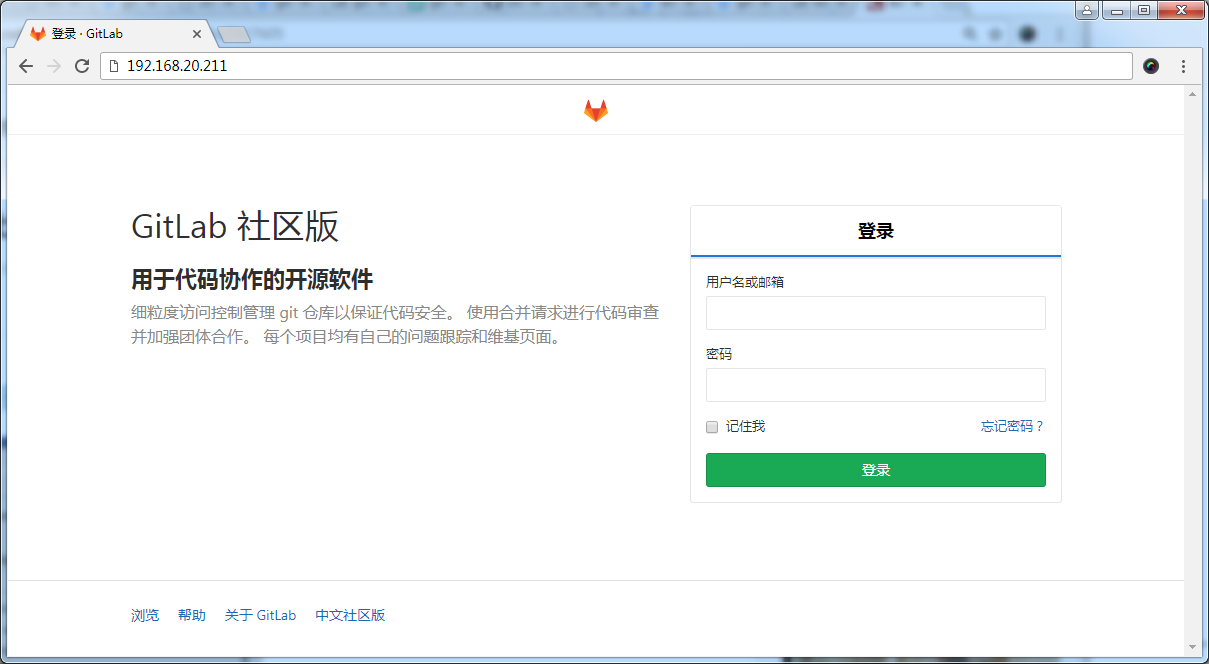This screenshot has width=1209, height=664.
Task: Open the 中文社区版 footer link
Action: [x=350, y=615]
